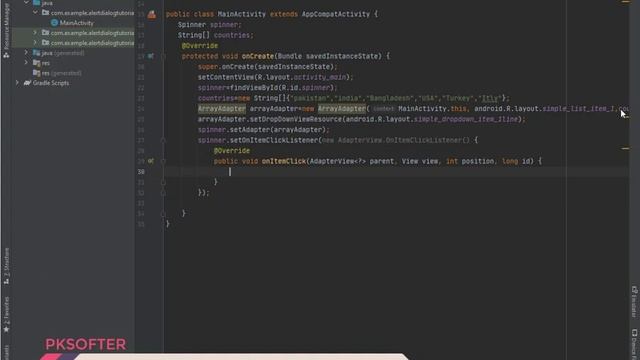Click '@Override' annotation above onItemClick
This screenshot has height=360, width=640.
tap(232, 151)
